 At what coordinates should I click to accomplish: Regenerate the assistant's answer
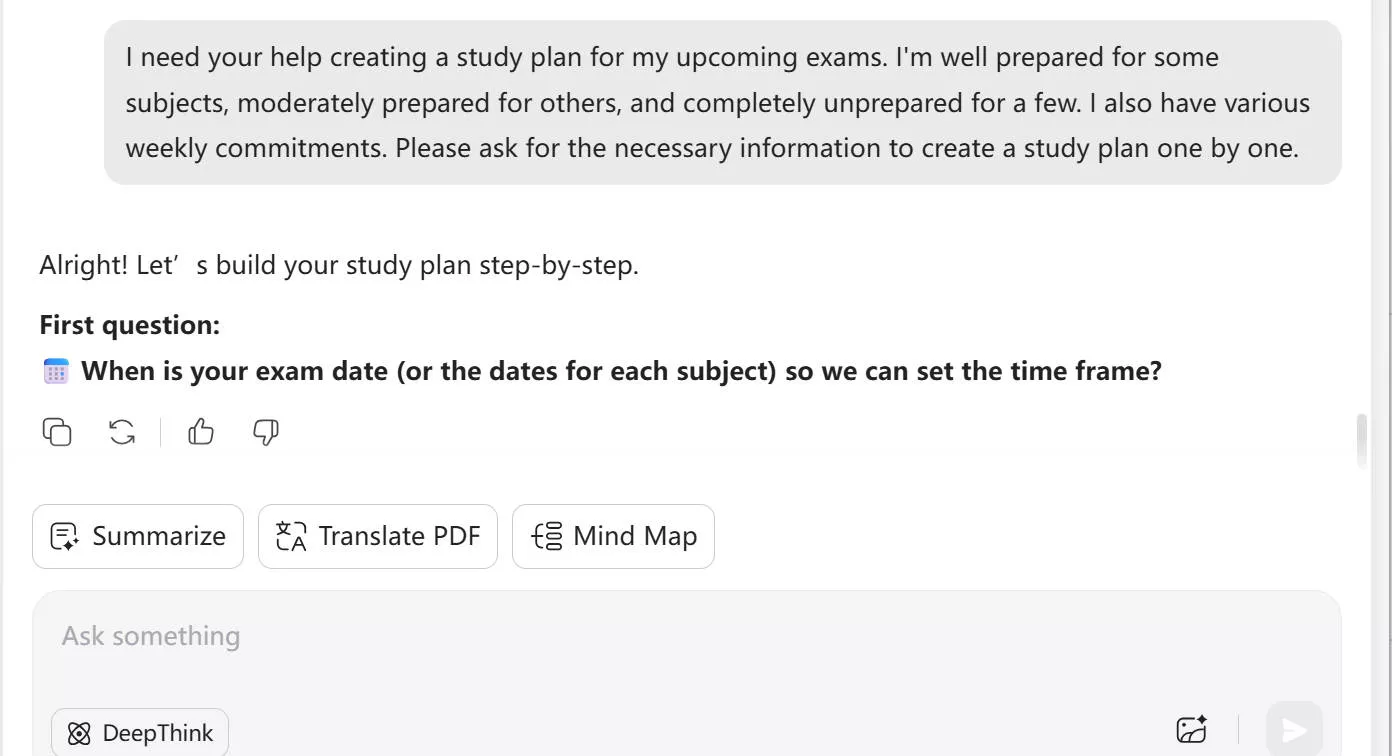tap(121, 432)
